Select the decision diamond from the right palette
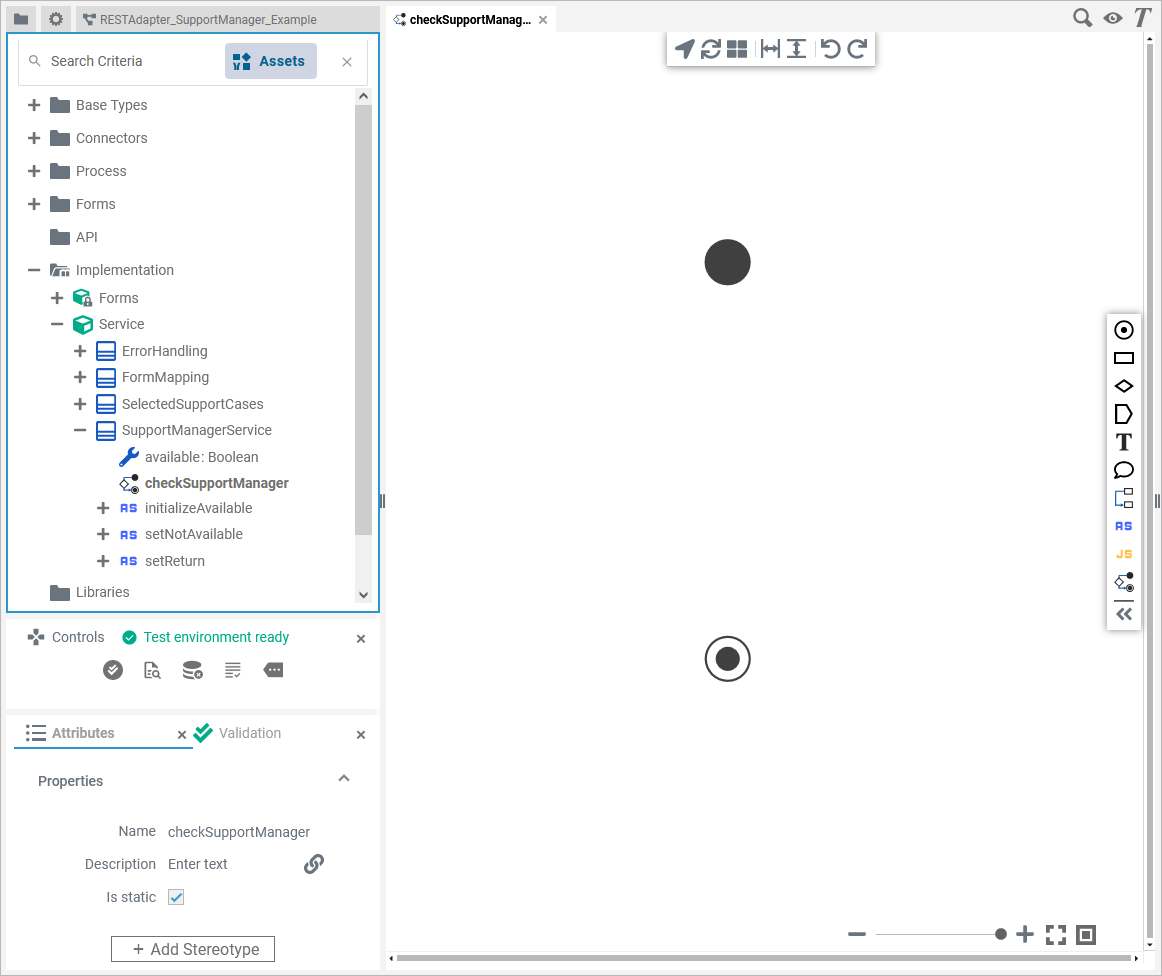 (x=1123, y=385)
